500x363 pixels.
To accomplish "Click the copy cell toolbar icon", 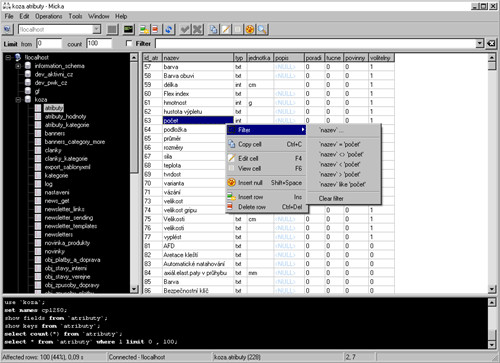I will (x=213, y=29).
